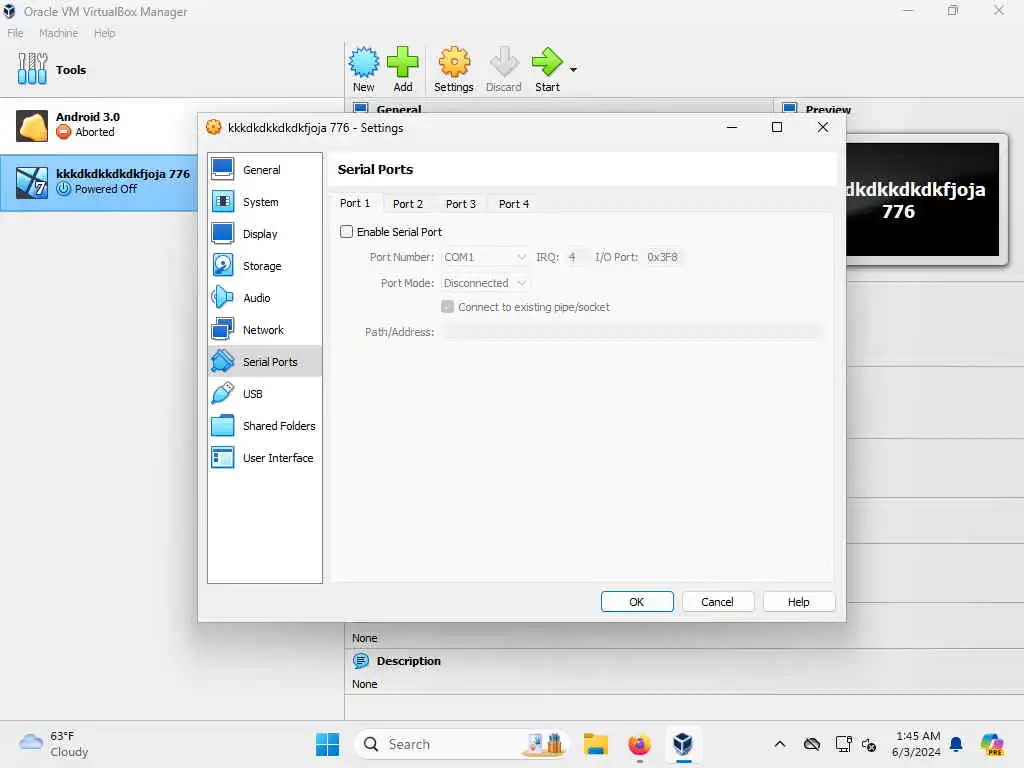Click the Help button in Settings
Screen dimensions: 1024x768
[798, 601]
